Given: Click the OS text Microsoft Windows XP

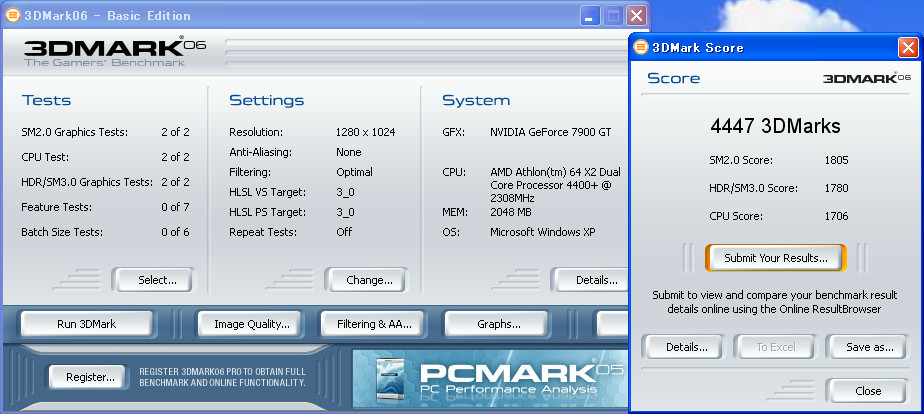Looking at the screenshot, I should click(543, 232).
